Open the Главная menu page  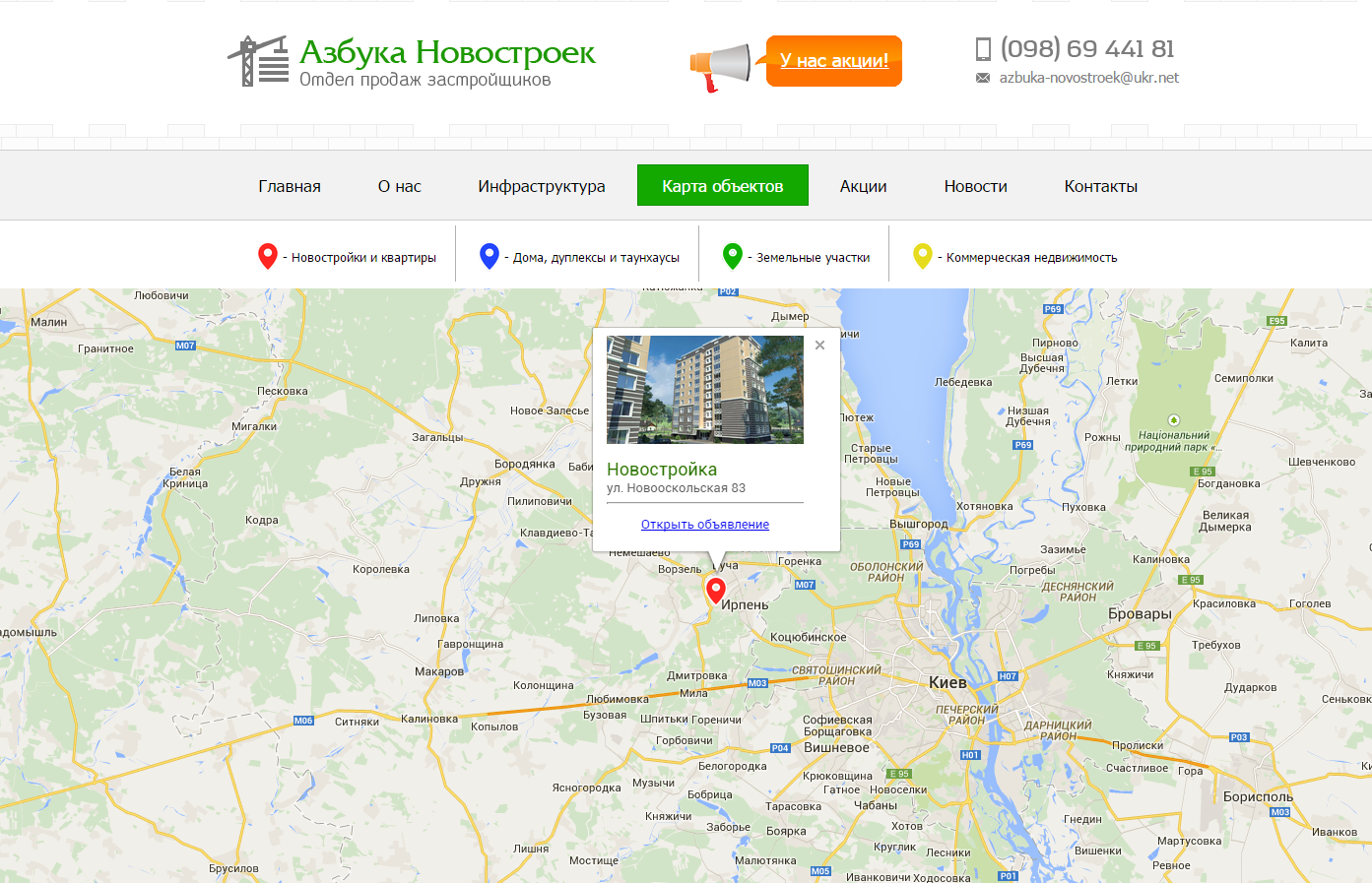click(x=290, y=186)
